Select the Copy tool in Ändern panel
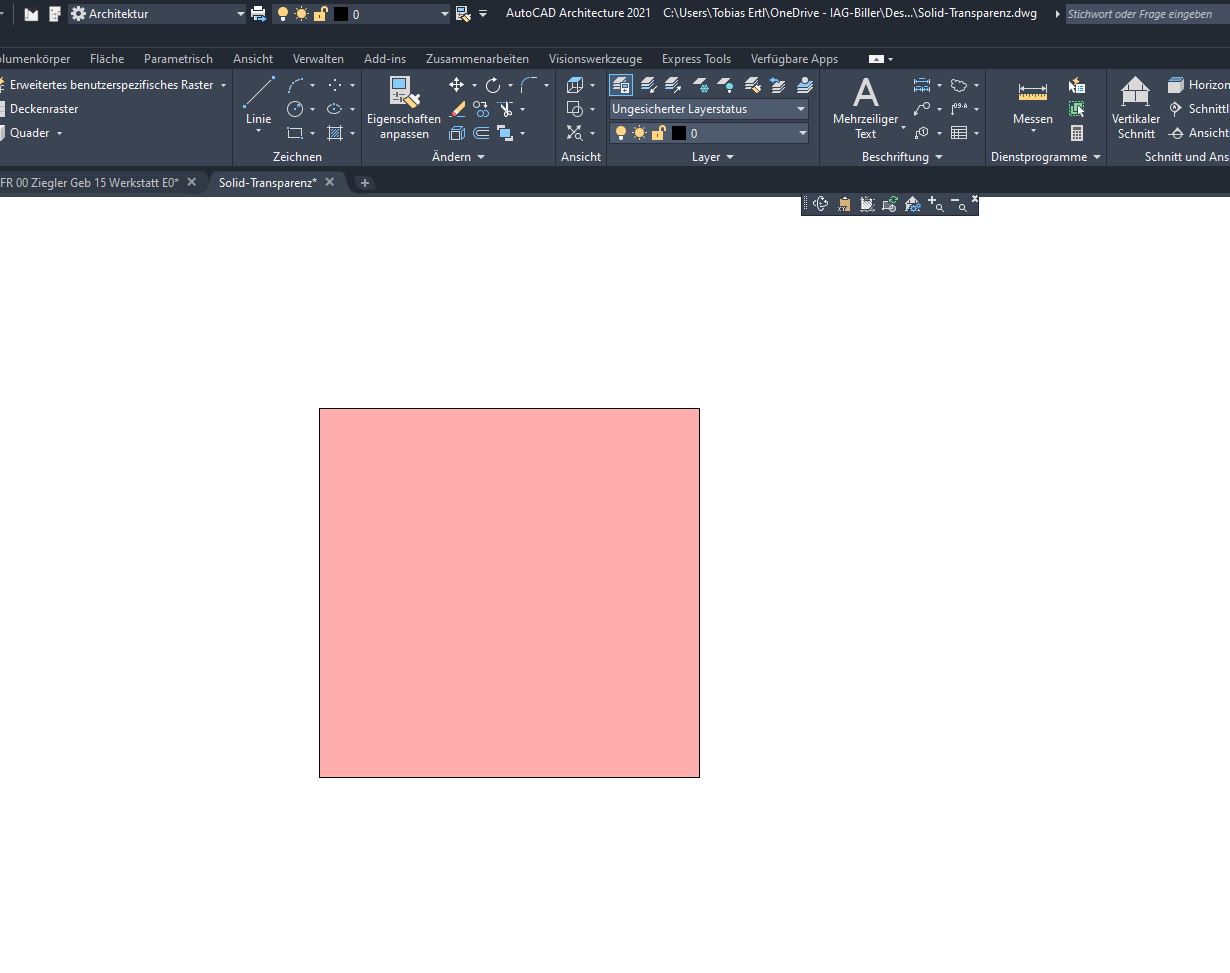1230x973 pixels. coord(481,109)
